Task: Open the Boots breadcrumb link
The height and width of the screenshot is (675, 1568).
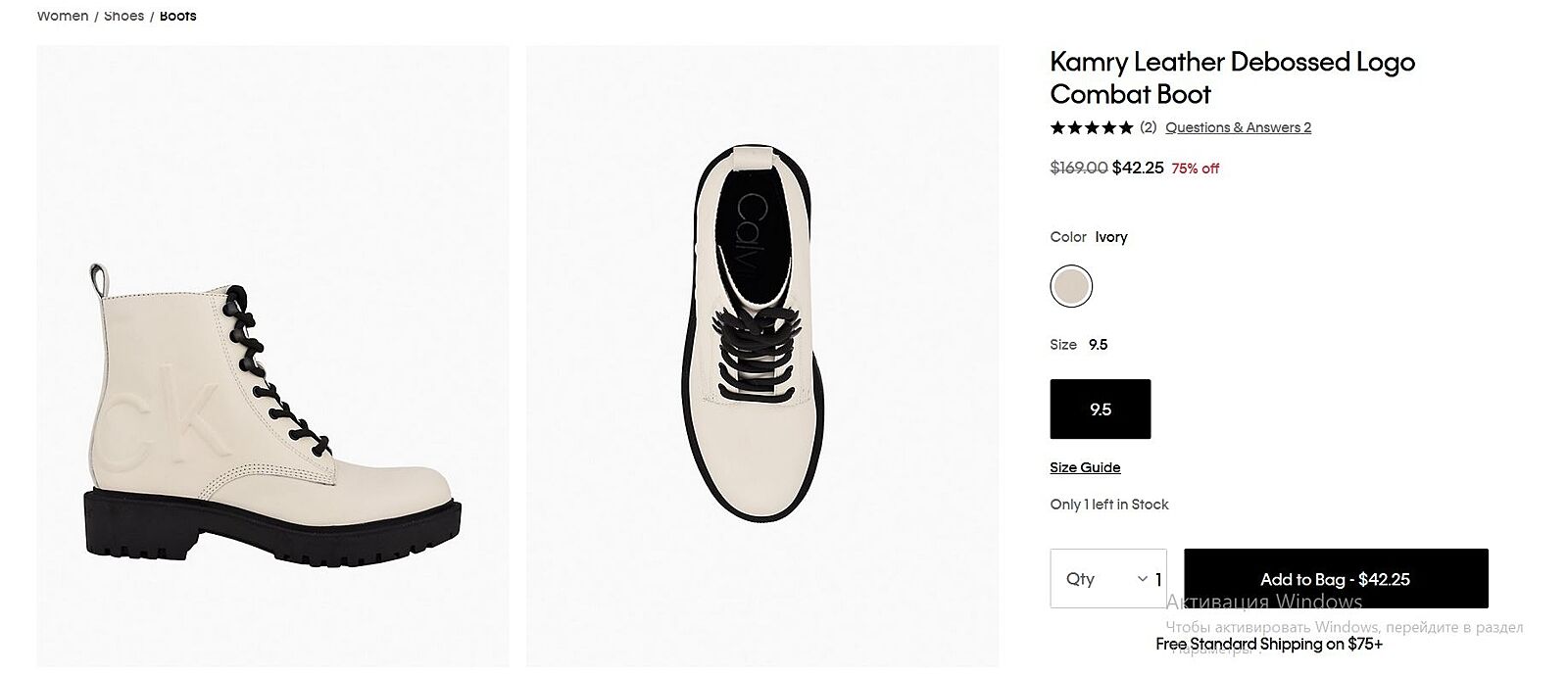Action: [177, 16]
